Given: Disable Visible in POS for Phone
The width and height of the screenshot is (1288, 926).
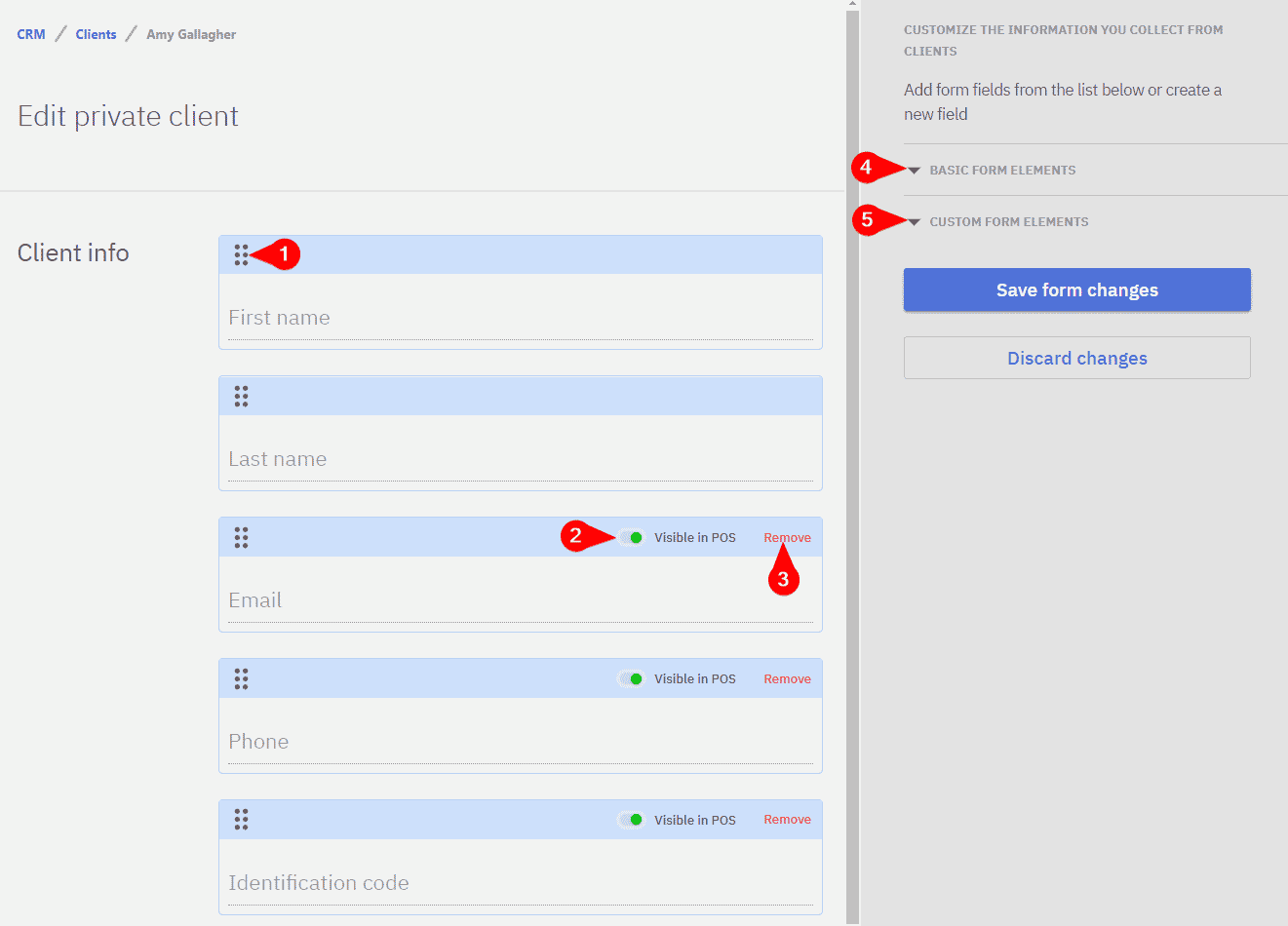Looking at the screenshot, I should [632, 679].
